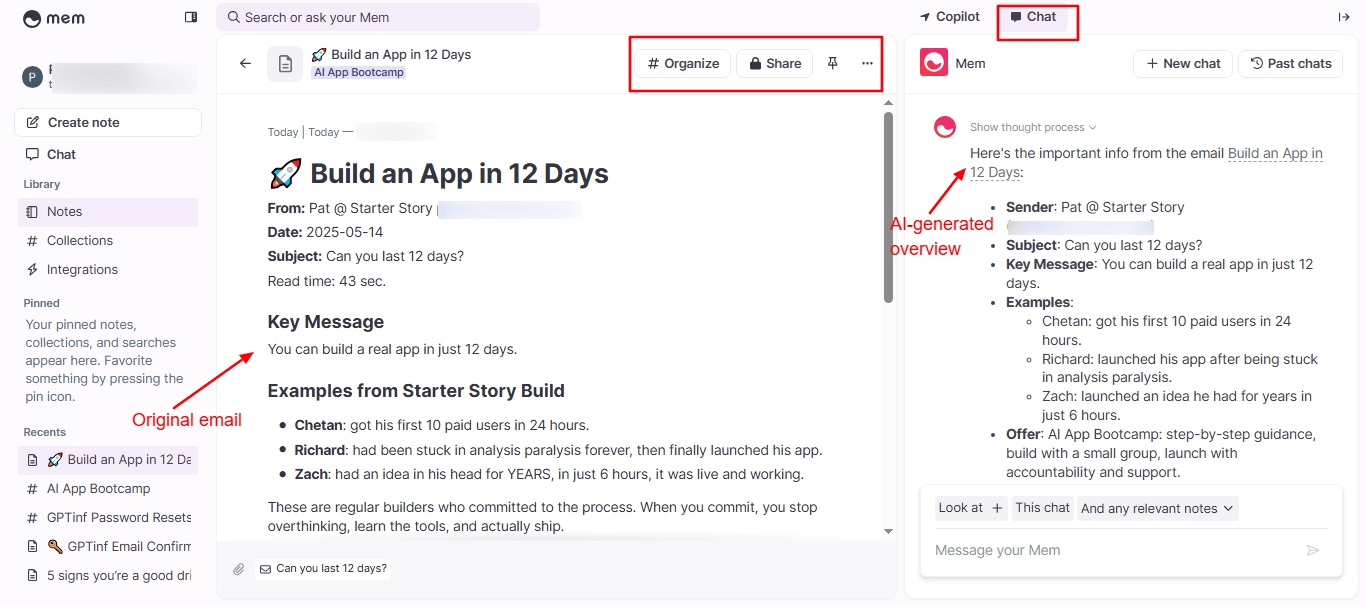1366x607 pixels.
Task: Click the paperclip attachment icon
Action: click(238, 569)
